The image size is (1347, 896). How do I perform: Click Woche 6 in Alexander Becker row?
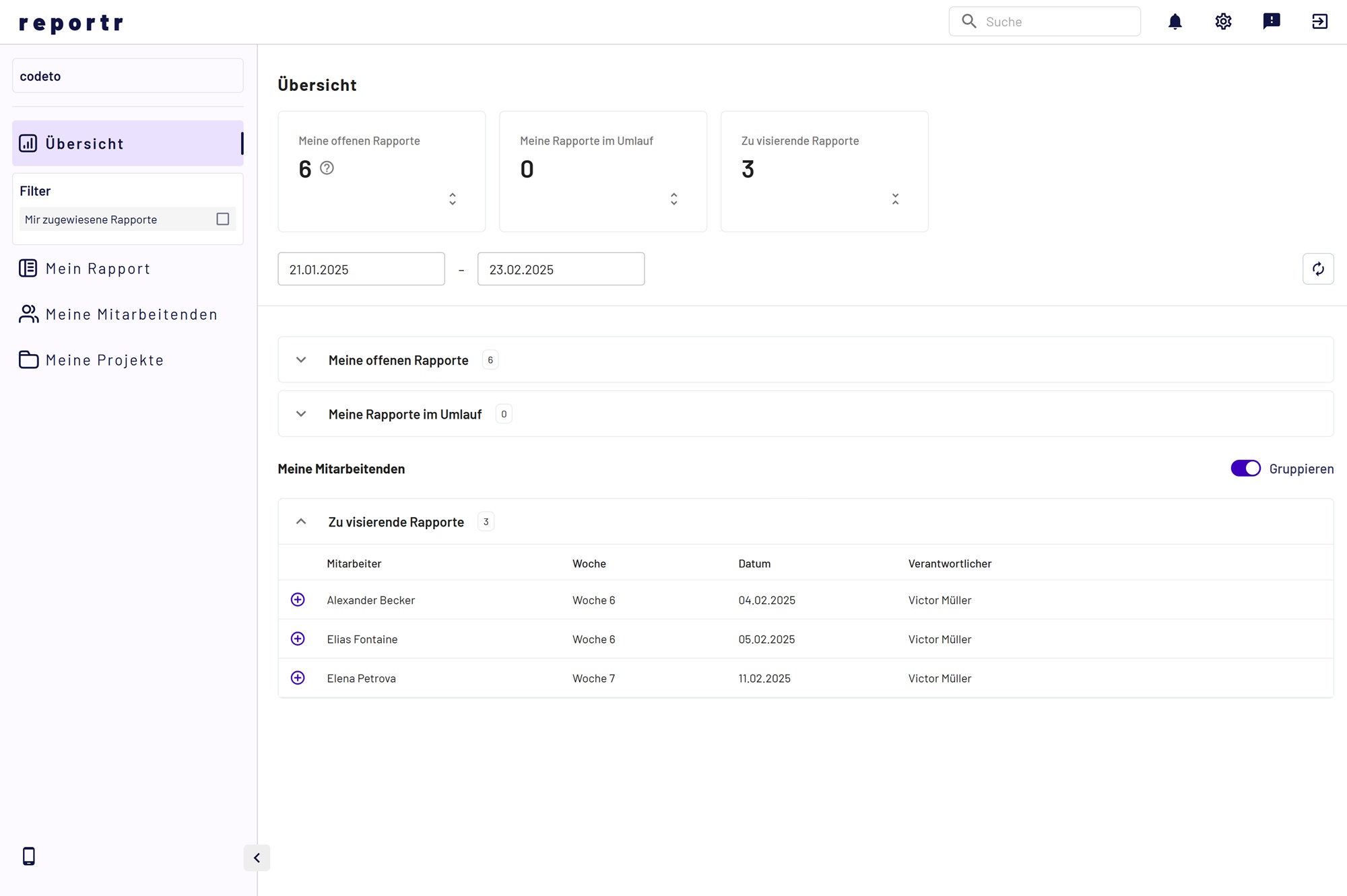point(593,600)
